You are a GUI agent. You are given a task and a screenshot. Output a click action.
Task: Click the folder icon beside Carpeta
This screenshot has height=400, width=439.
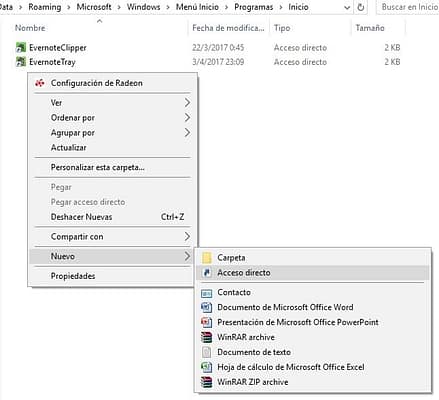(207, 258)
